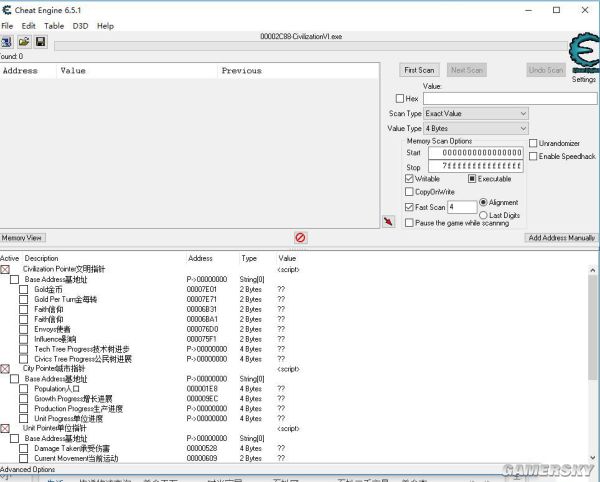Select the Gold Per Turn description text
Viewport: 600px width, 482px height.
pyautogui.click(x=65, y=299)
